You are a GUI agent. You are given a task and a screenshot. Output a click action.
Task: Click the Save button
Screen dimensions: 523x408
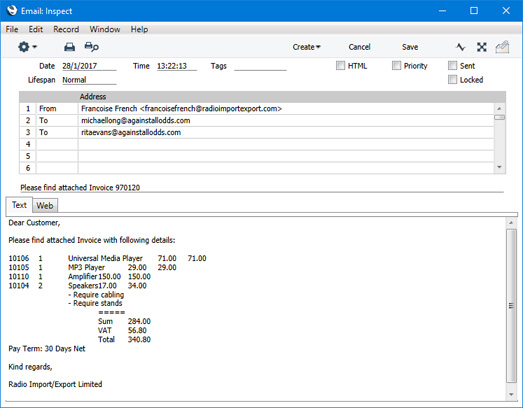pyautogui.click(x=410, y=47)
